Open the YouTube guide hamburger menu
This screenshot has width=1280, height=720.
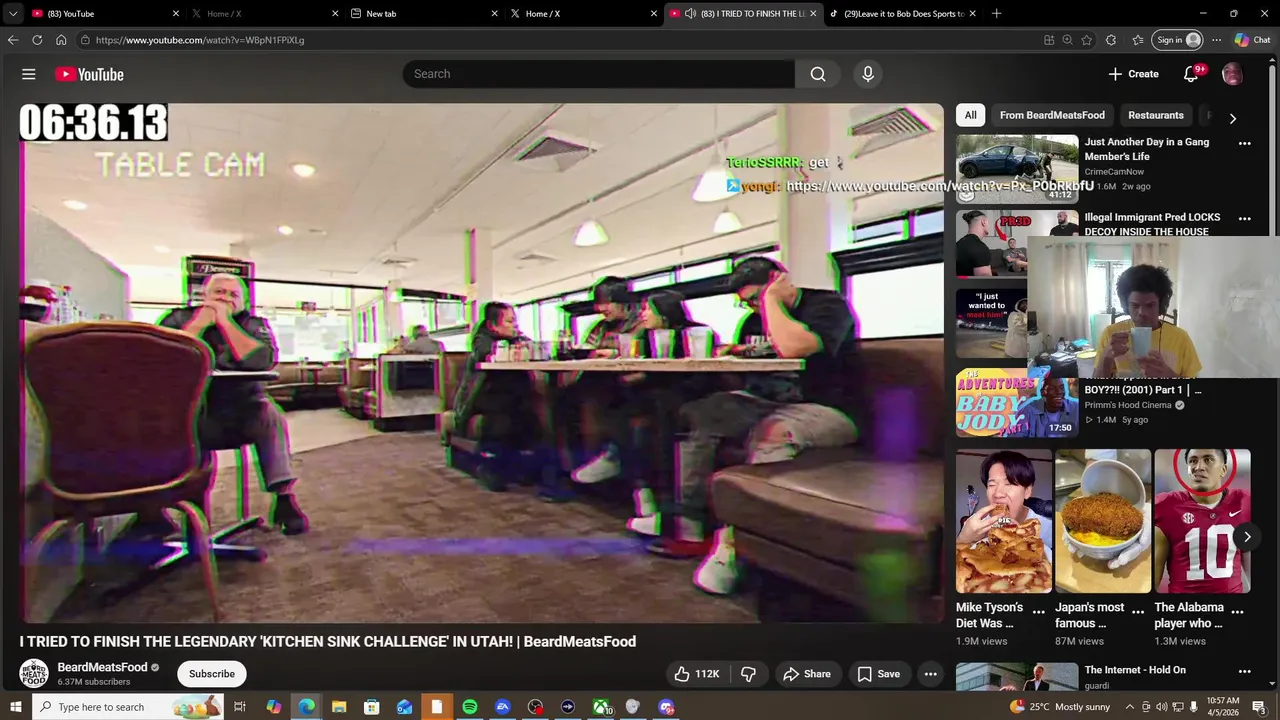[x=29, y=74]
